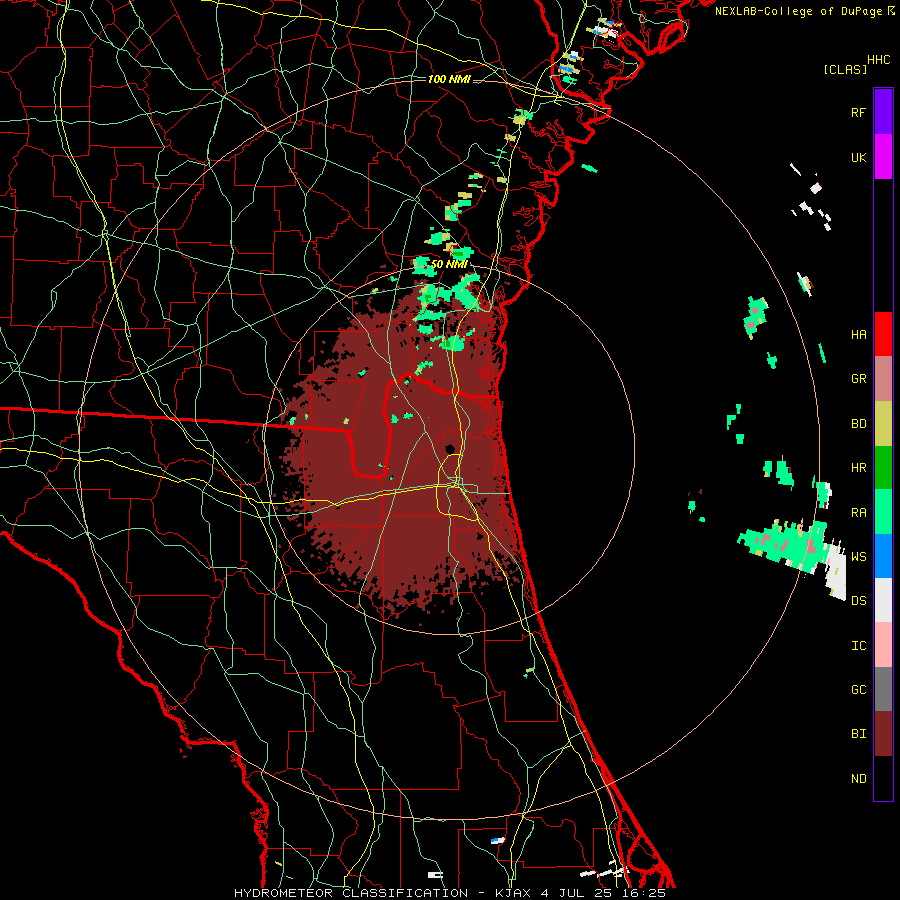The image size is (900, 900).
Task: Click the HR legend label
Action: [858, 468]
